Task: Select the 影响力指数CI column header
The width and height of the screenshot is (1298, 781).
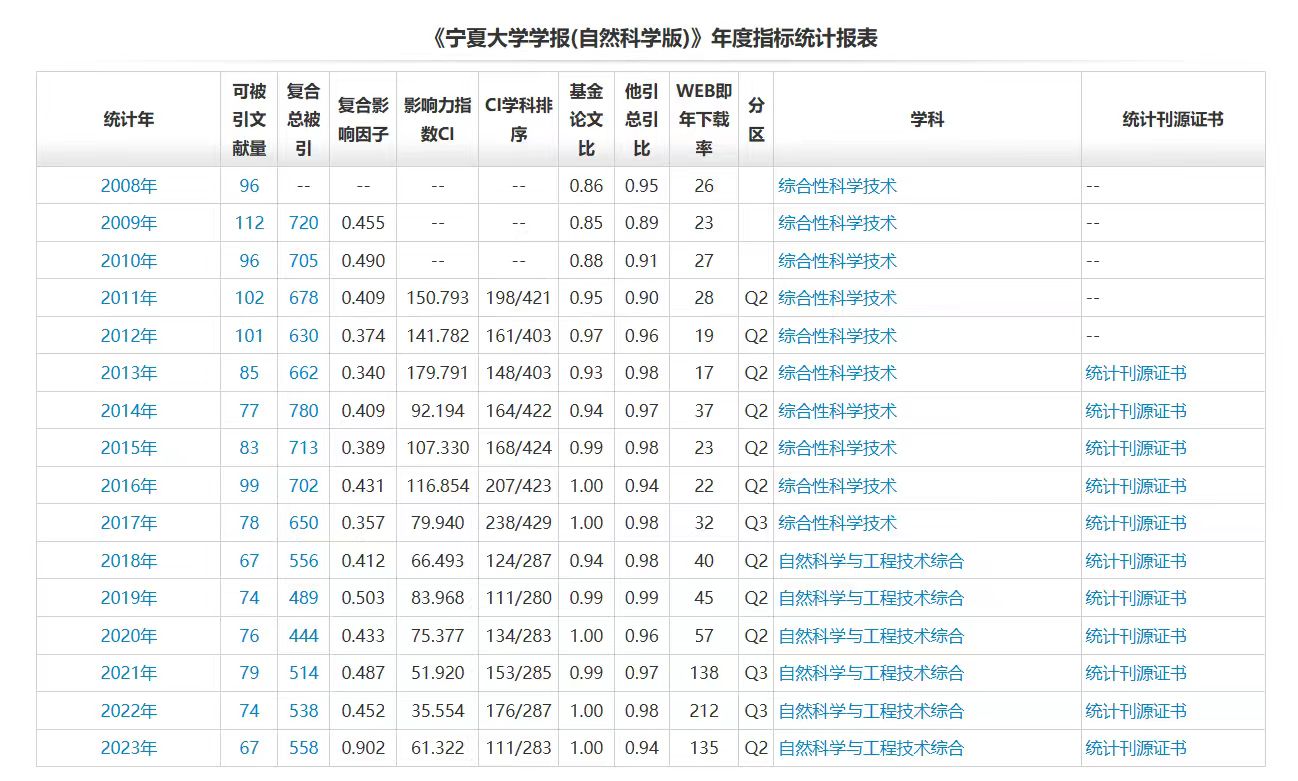Action: coord(437,119)
